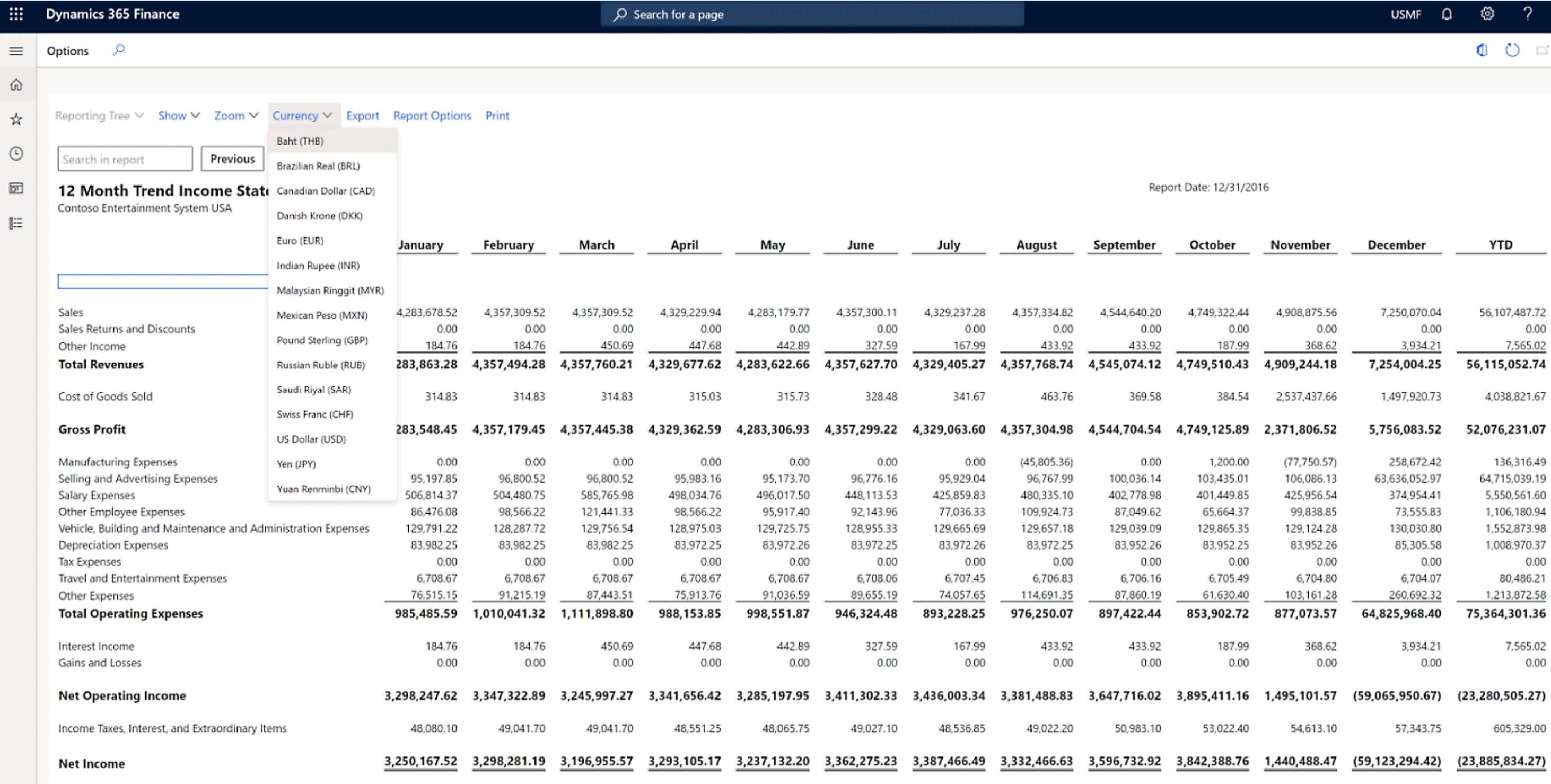The image size is (1551, 784).
Task: Open Workspaces icon in the sidebar
Action: click(16, 189)
